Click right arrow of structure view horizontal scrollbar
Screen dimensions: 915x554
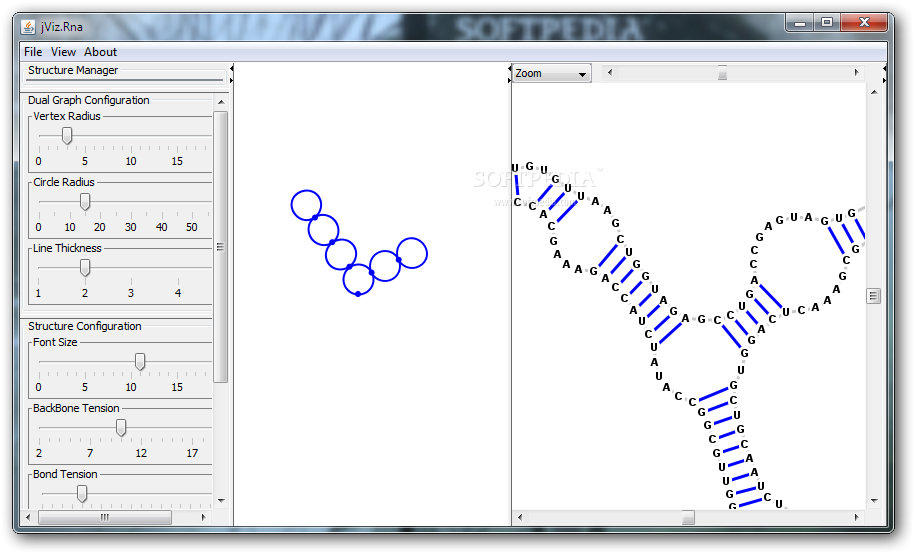point(856,517)
